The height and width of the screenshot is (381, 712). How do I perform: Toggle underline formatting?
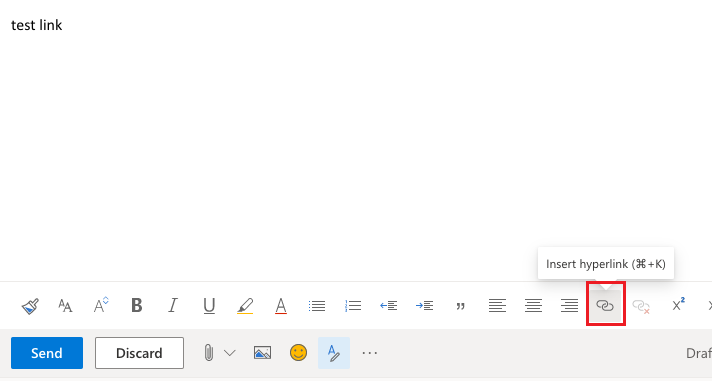point(209,306)
